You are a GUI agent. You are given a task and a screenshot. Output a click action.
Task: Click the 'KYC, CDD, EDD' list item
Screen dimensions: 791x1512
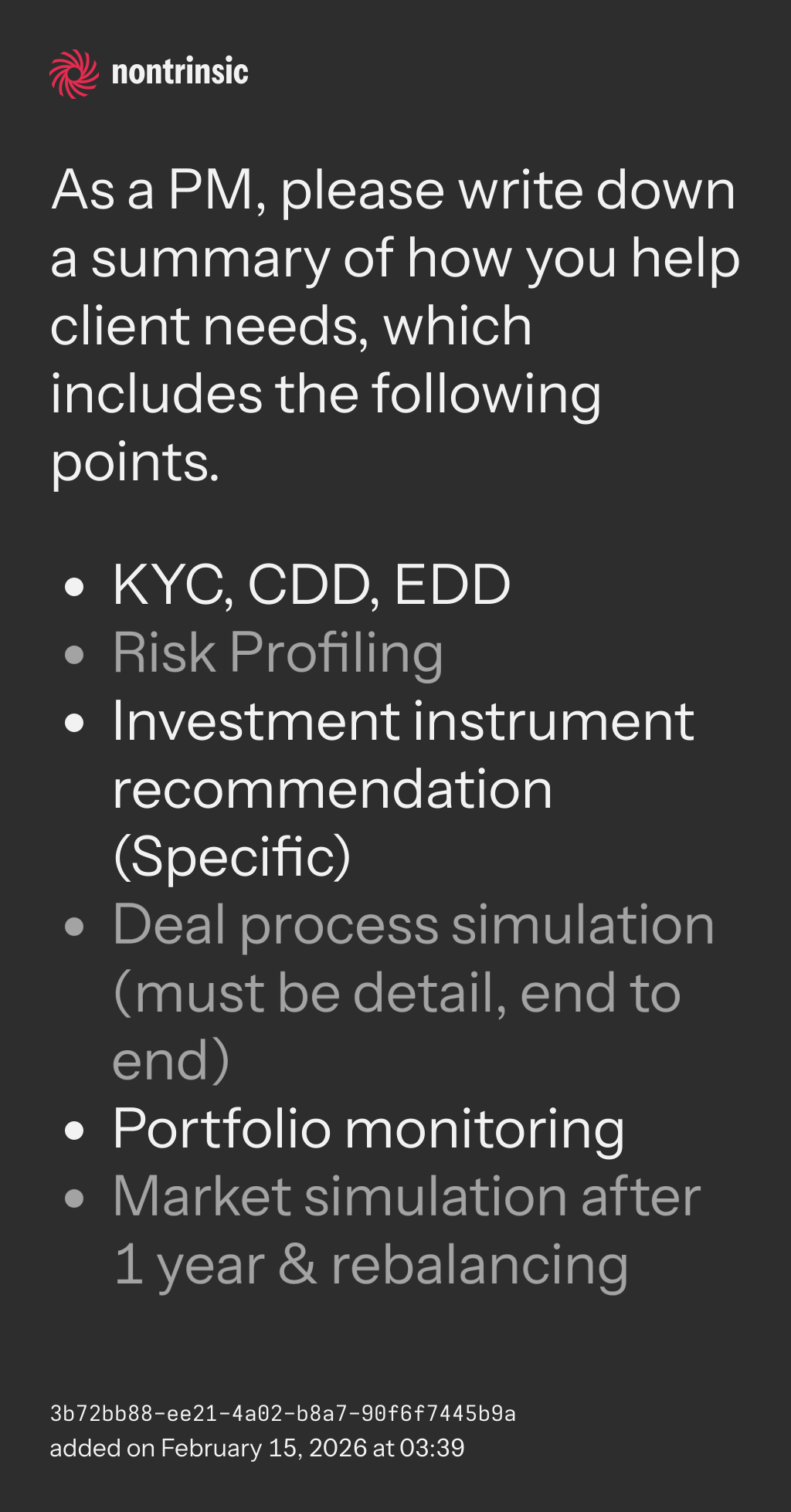pyautogui.click(x=311, y=585)
